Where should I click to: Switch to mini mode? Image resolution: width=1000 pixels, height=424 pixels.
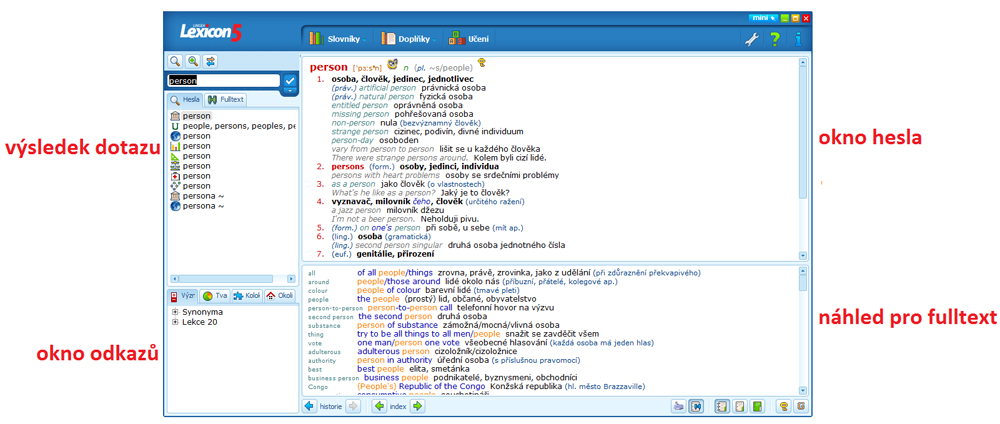pos(763,18)
